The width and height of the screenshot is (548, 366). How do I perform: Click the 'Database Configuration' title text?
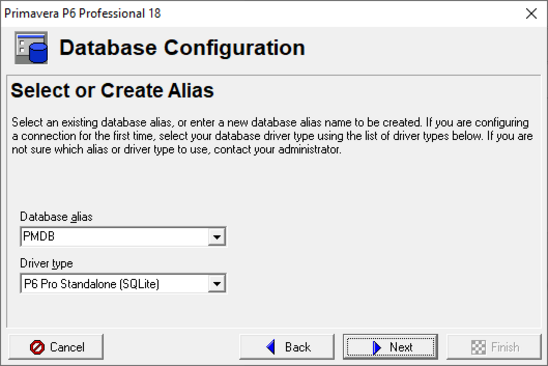click(182, 48)
